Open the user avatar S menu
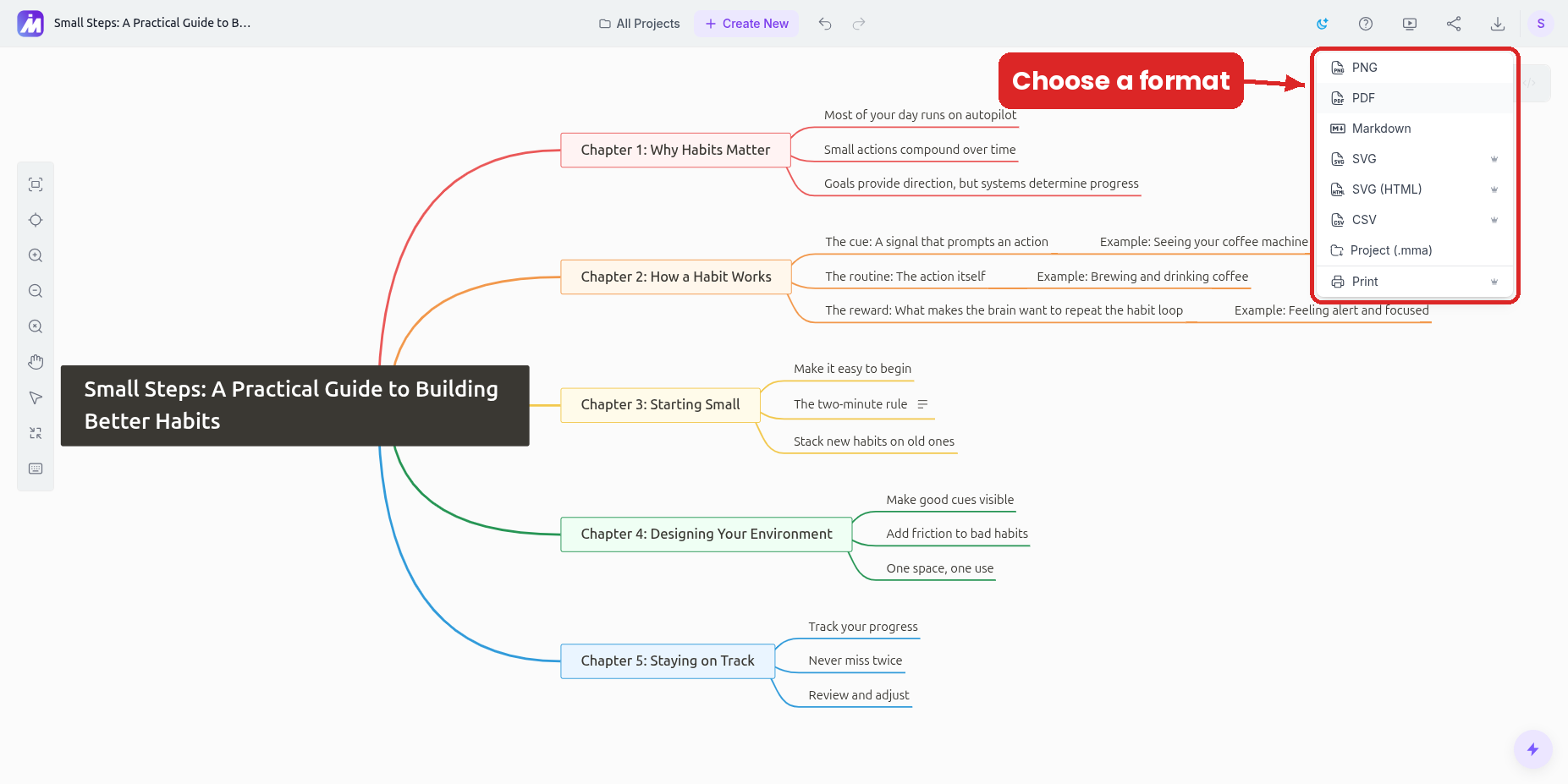 pyautogui.click(x=1541, y=24)
